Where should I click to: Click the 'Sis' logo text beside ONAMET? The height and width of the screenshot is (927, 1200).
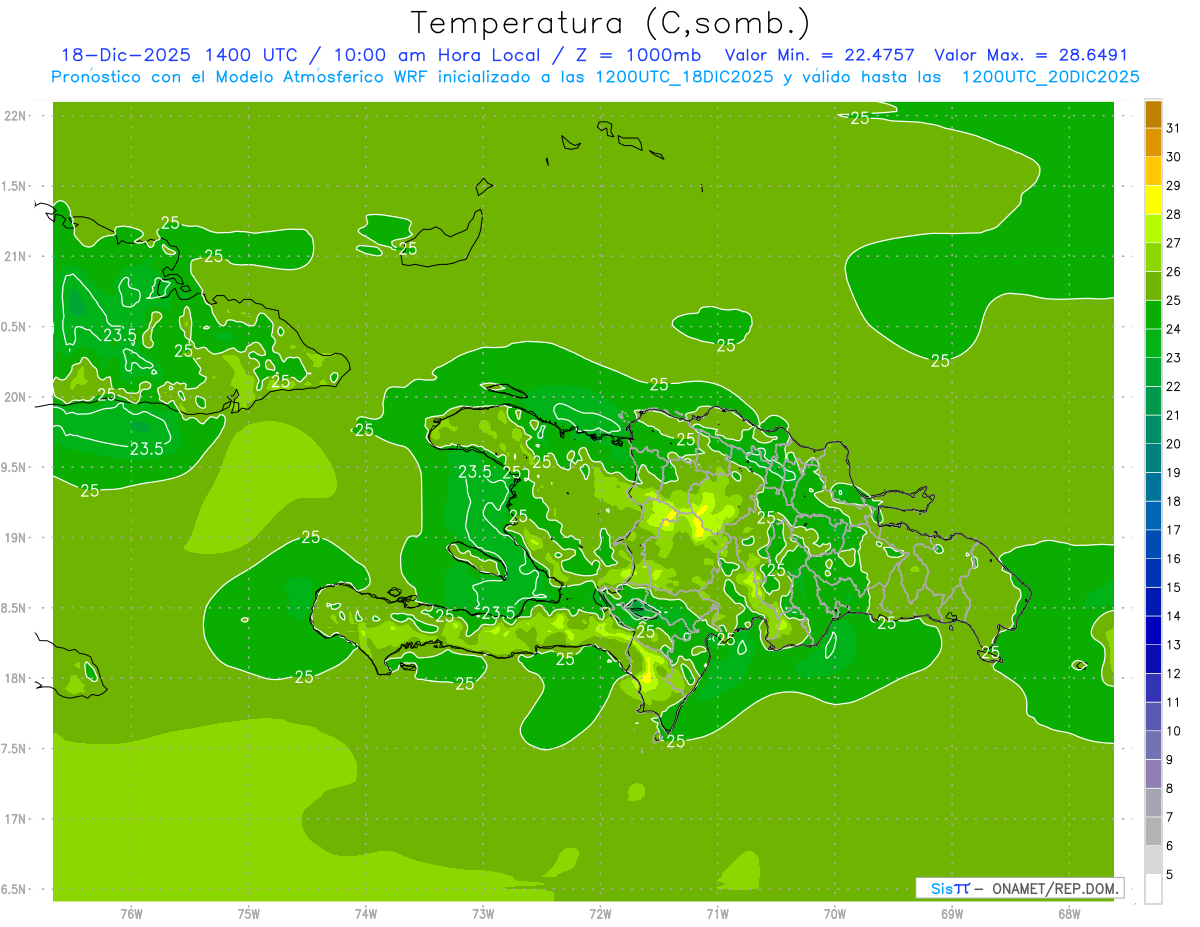click(942, 888)
